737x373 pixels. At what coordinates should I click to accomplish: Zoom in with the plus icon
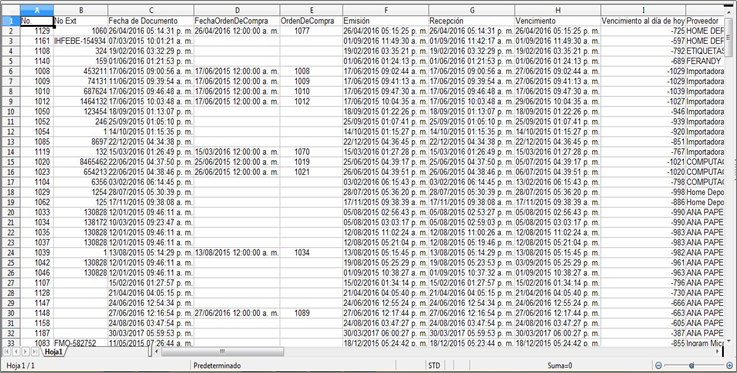click(x=729, y=365)
